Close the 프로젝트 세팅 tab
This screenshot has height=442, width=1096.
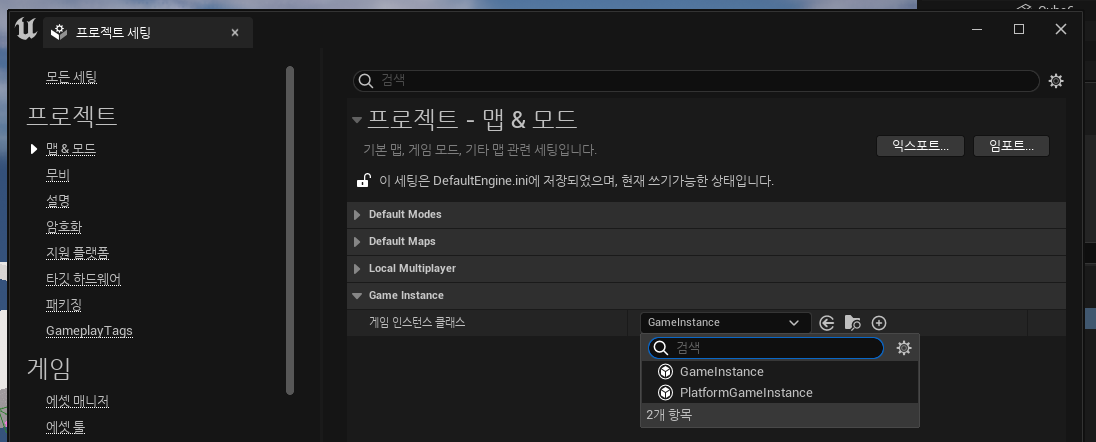tap(235, 32)
